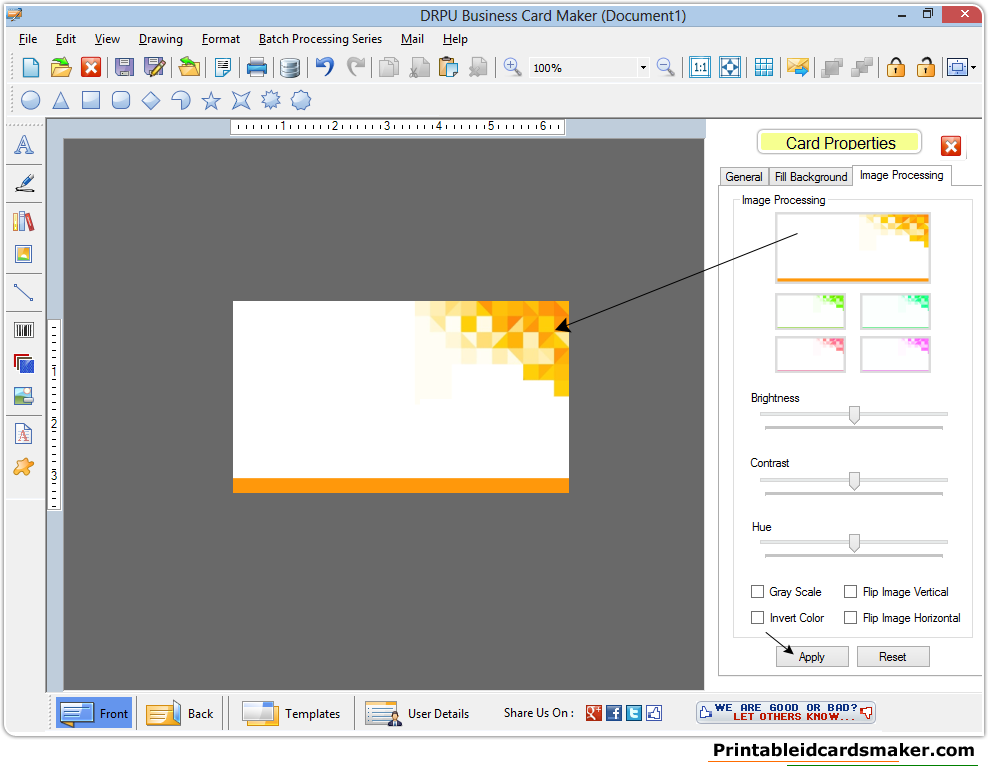Screen dimensions: 988x766
Task: Click the Hue slider handle
Action: point(854,542)
